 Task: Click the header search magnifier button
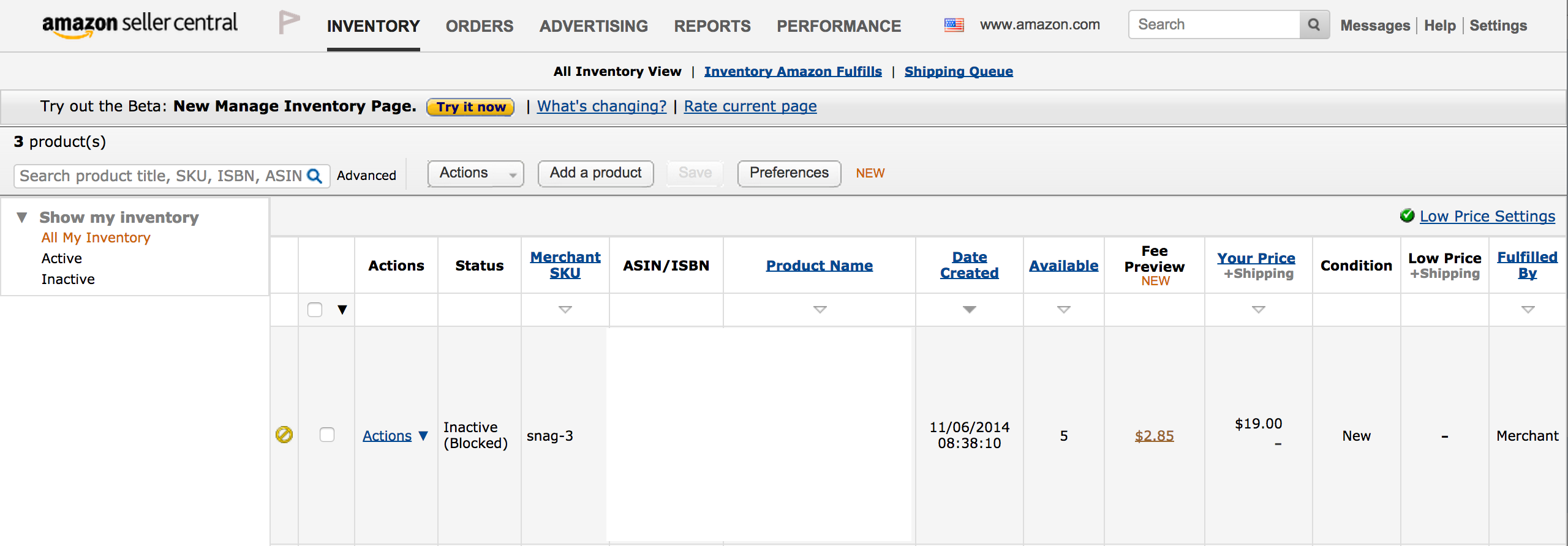click(1314, 24)
